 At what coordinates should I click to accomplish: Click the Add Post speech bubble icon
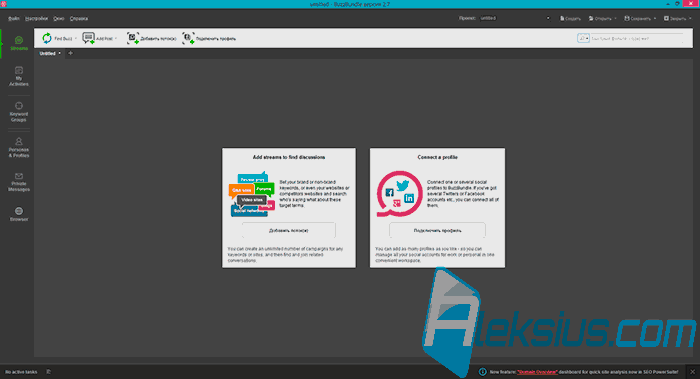pyautogui.click(x=88, y=38)
